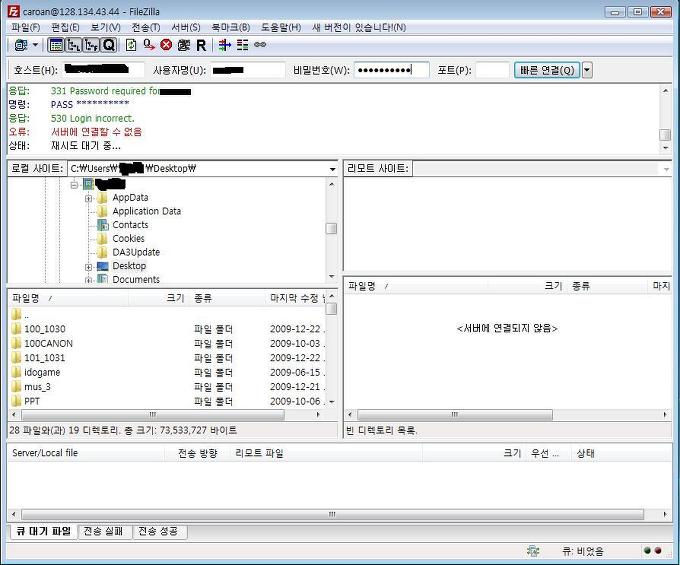Click the parent directory '..' entry

pyautogui.click(x=167, y=315)
